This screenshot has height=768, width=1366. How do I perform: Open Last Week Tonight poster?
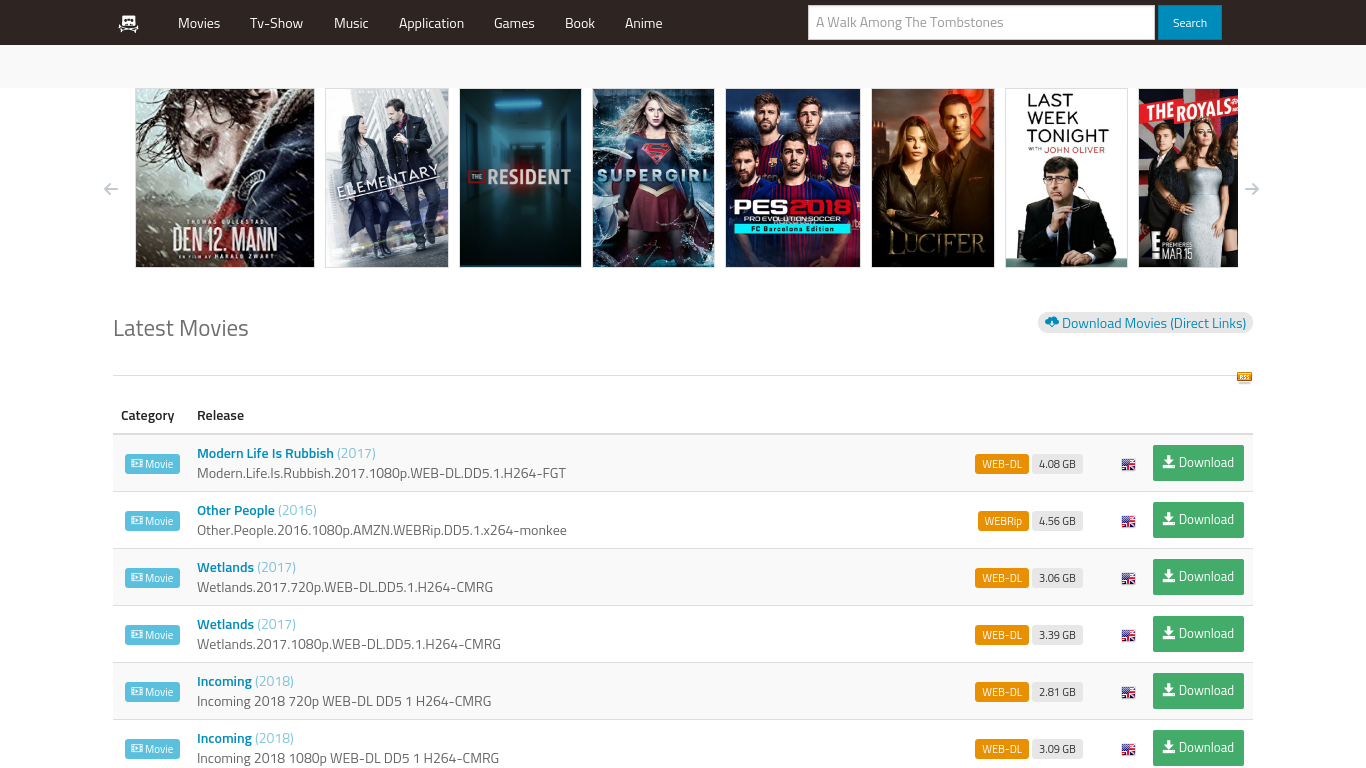click(x=1066, y=178)
